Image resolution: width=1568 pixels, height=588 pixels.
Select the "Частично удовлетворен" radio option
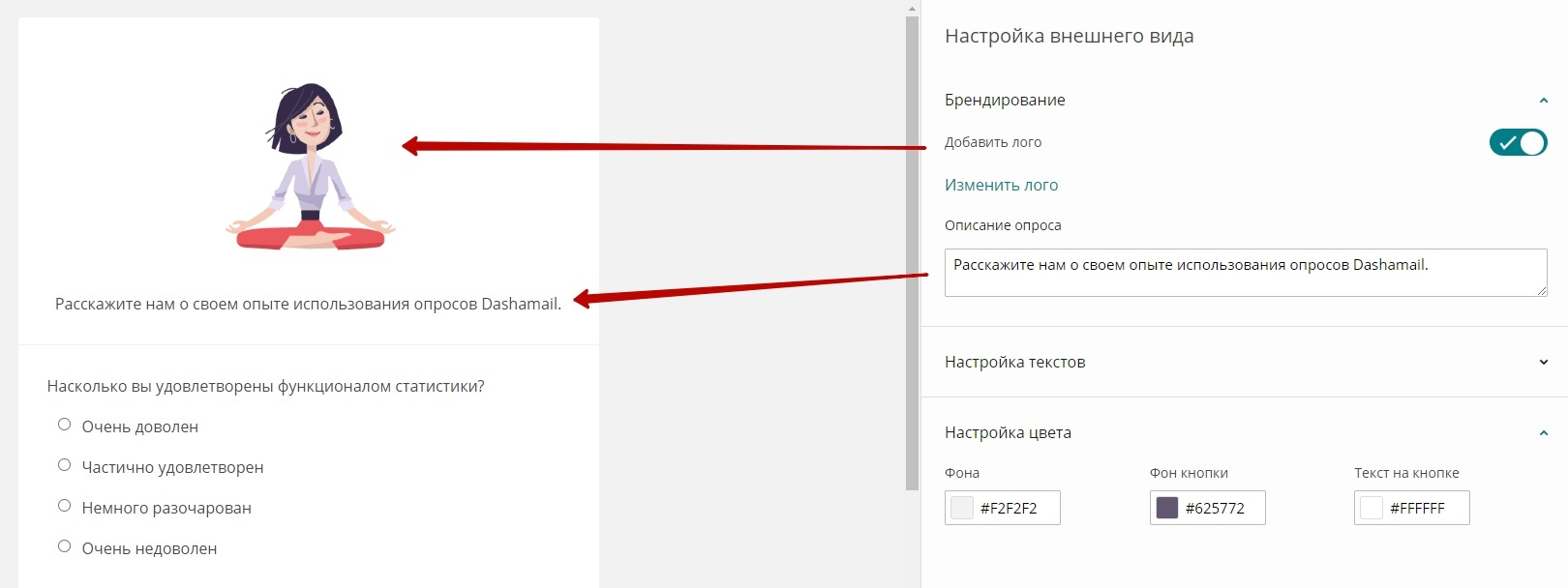click(x=65, y=465)
